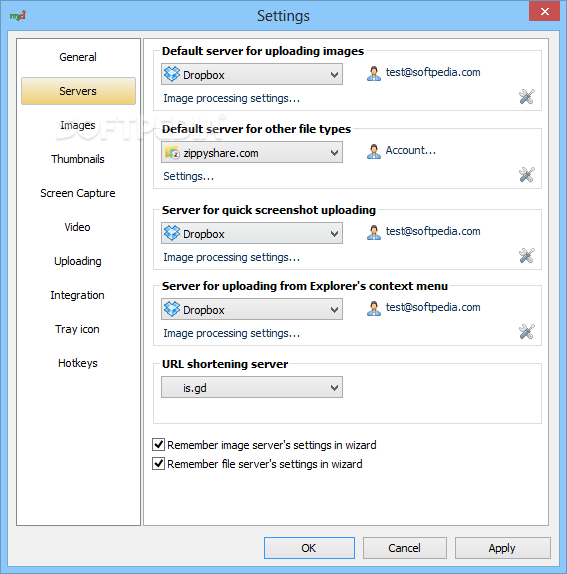The image size is (567, 574).
Task: Click the Account... link for zippyshare.com
Action: (411, 150)
